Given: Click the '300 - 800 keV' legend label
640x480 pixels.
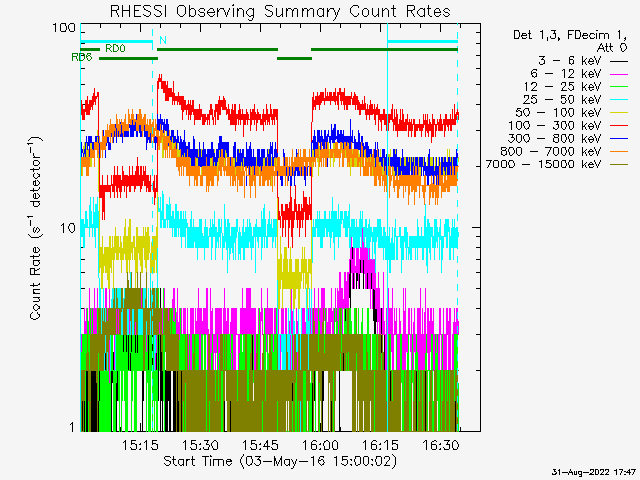Looking at the screenshot, I should tap(555, 139).
